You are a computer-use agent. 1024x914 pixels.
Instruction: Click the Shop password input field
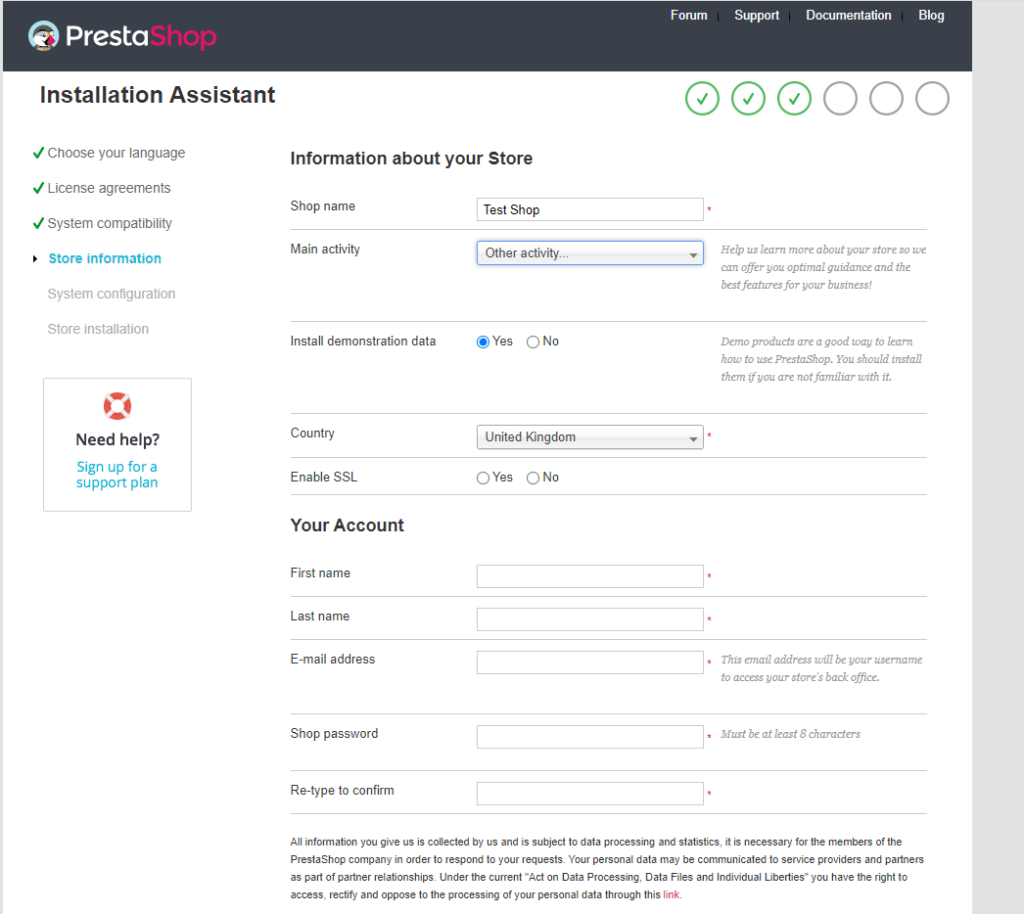tap(590, 737)
